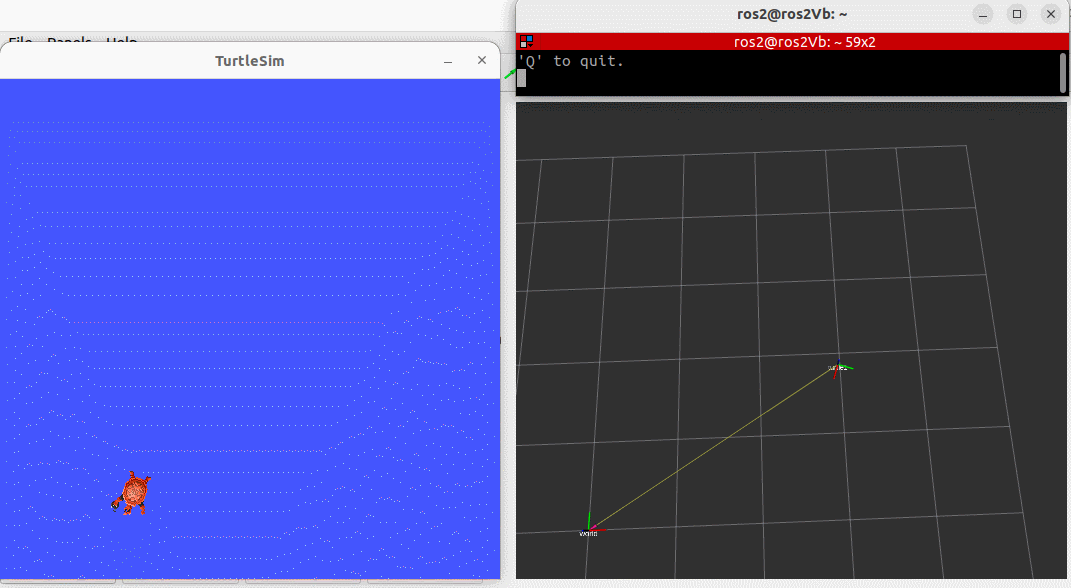Click the 'Q' to quit text line
This screenshot has width=1071, height=588.
coord(571,61)
